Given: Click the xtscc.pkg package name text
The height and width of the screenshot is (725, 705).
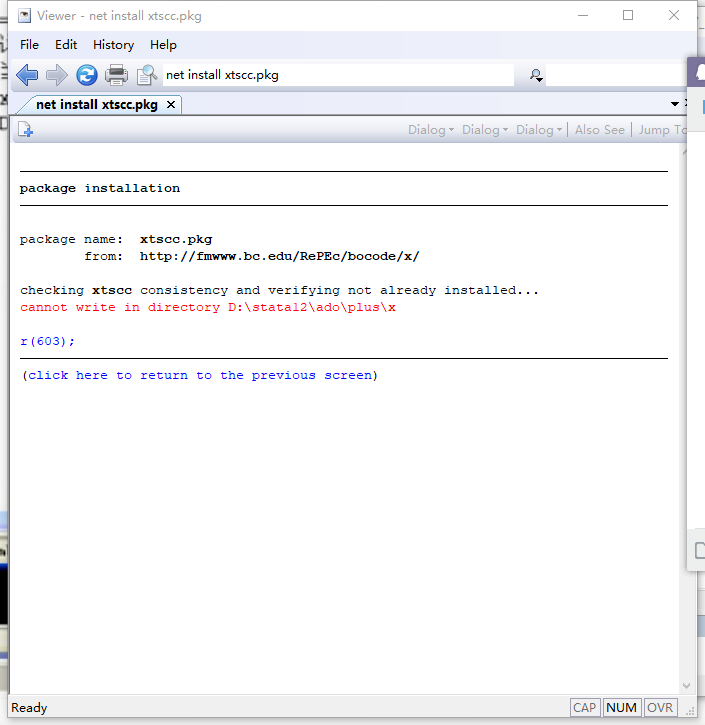Looking at the screenshot, I should (176, 239).
